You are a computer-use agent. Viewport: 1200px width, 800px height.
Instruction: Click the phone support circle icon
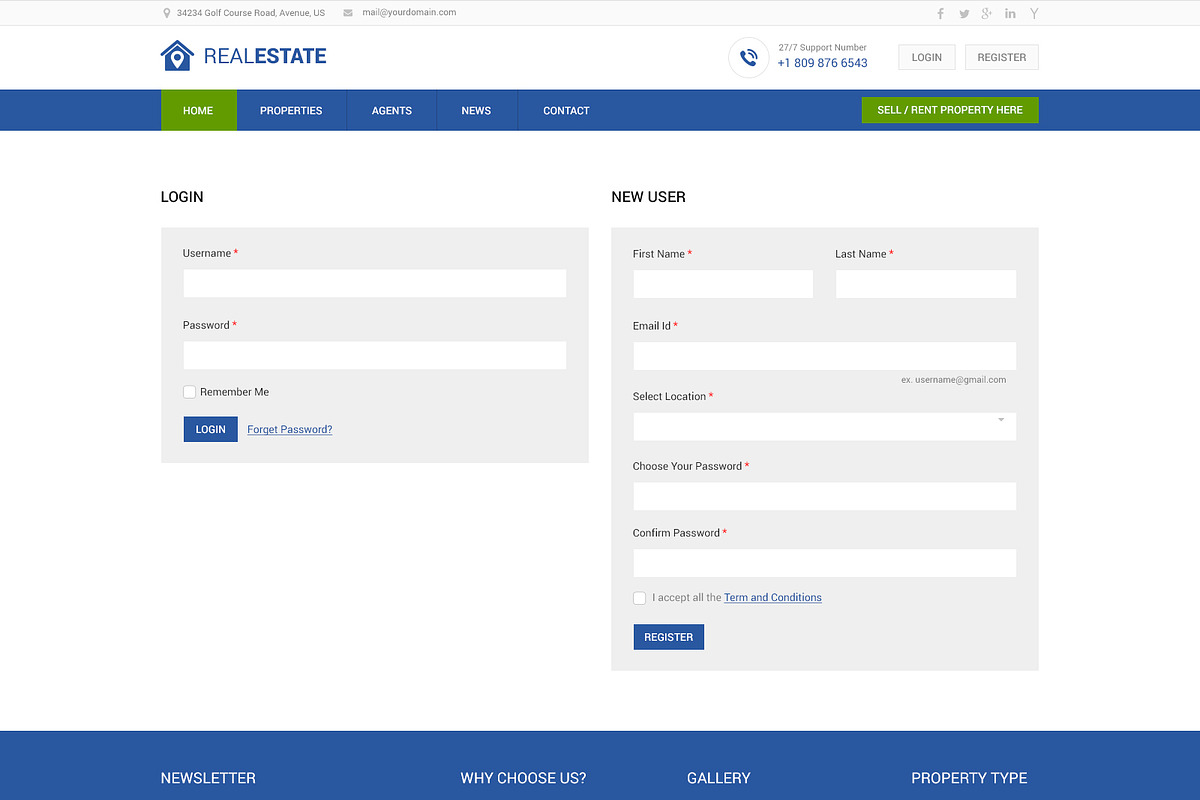coord(748,57)
